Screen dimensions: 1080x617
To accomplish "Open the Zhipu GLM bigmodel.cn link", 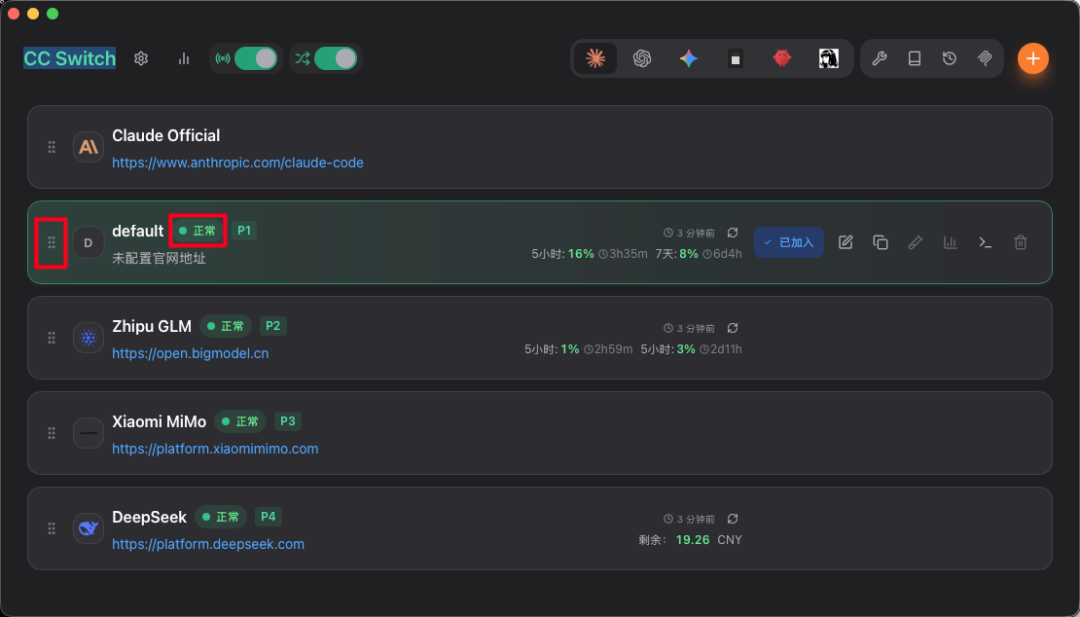I will pos(190,354).
